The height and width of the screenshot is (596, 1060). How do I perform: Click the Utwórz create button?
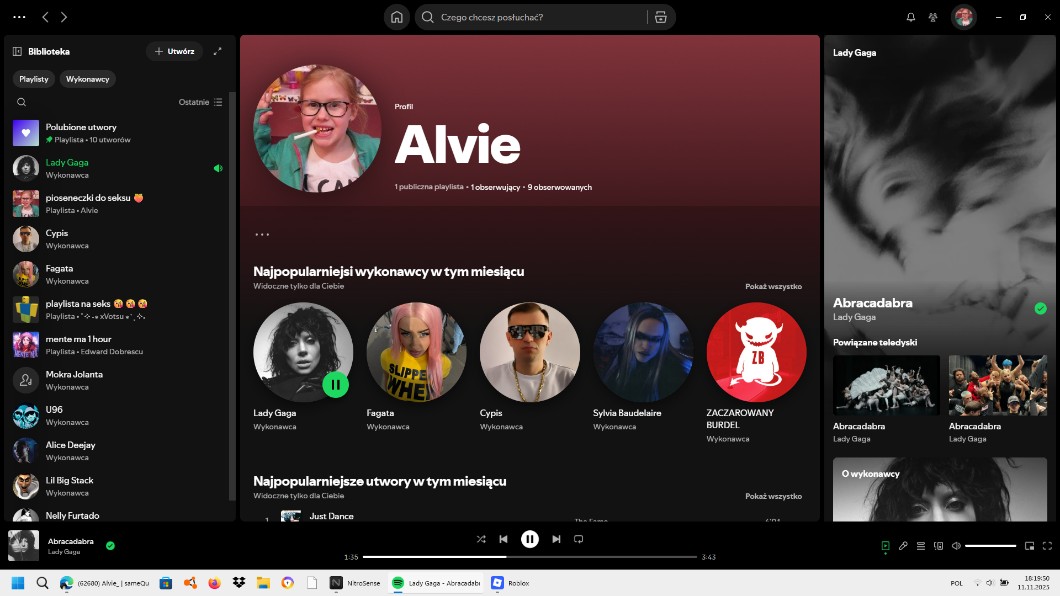click(174, 51)
